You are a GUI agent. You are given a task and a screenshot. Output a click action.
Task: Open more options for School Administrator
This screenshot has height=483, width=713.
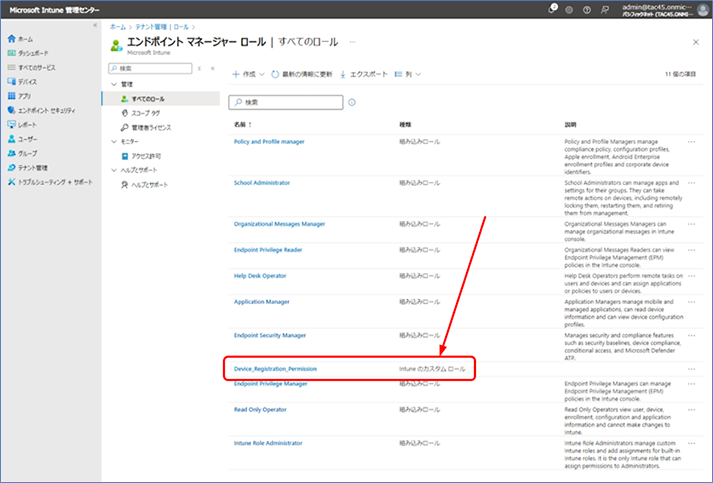(691, 183)
